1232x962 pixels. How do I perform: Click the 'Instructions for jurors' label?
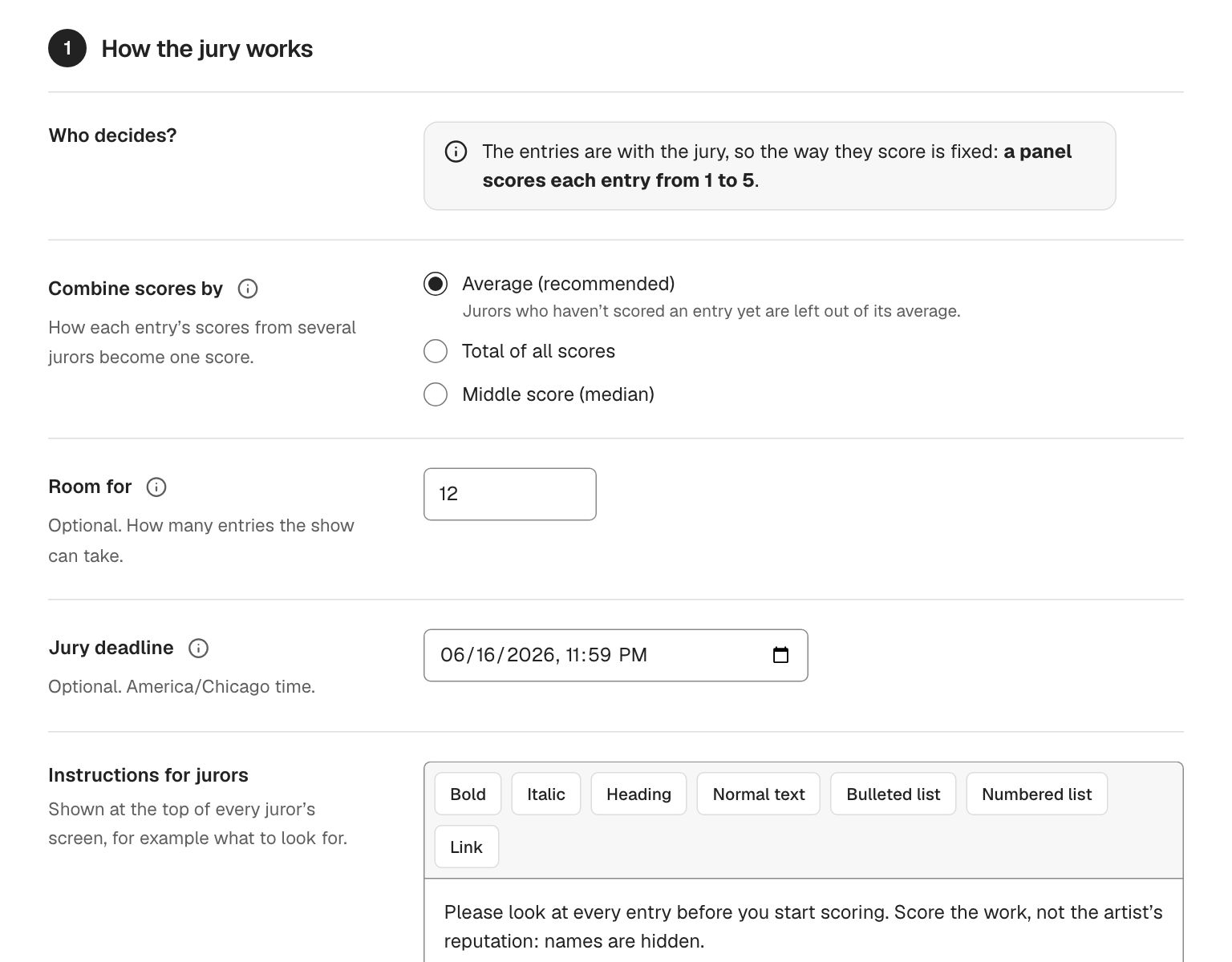point(148,775)
